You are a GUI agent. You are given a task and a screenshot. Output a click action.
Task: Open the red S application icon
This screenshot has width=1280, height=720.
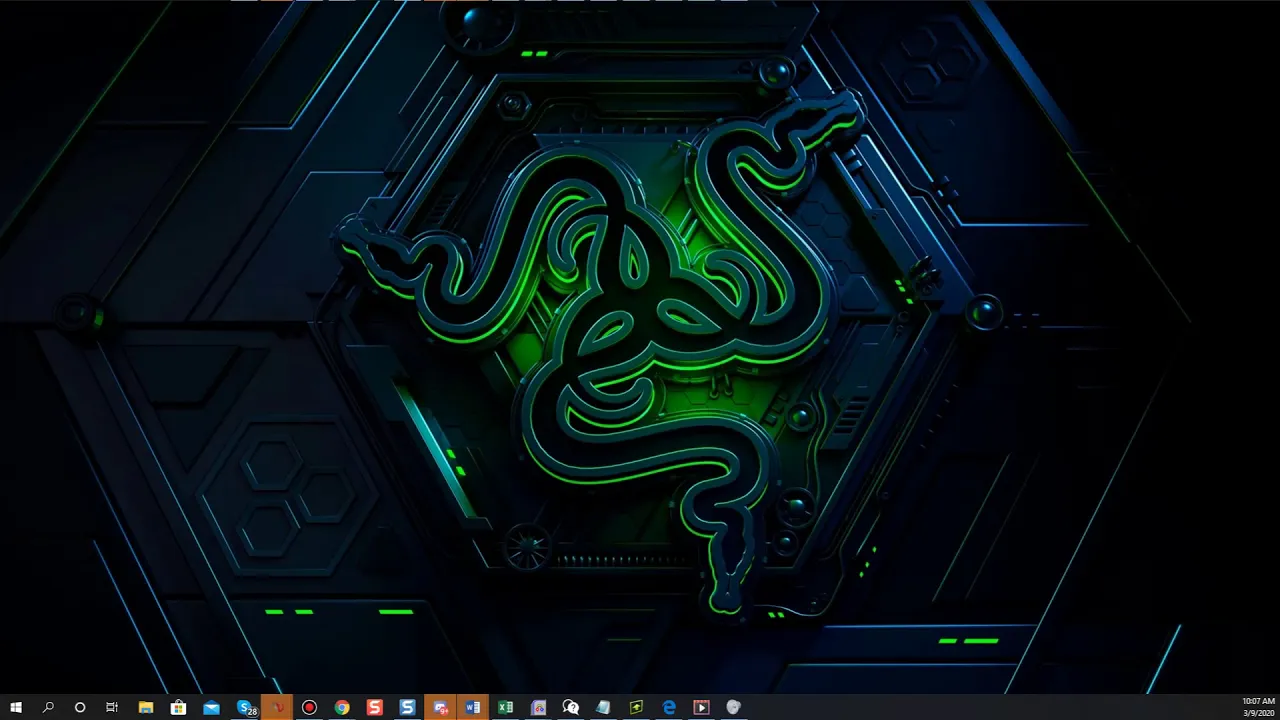pyautogui.click(x=375, y=707)
